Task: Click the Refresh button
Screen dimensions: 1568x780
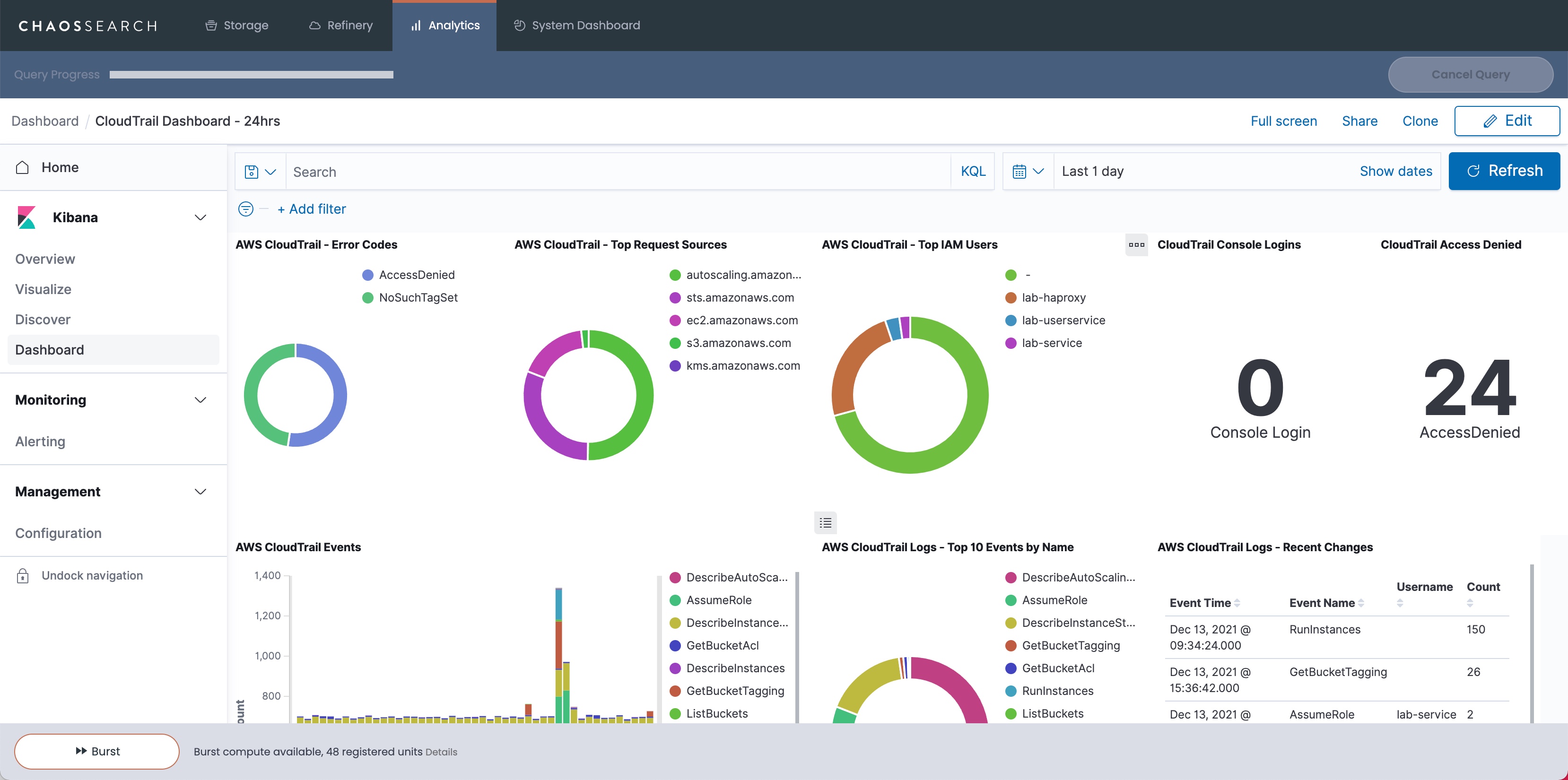Action: [x=1504, y=171]
